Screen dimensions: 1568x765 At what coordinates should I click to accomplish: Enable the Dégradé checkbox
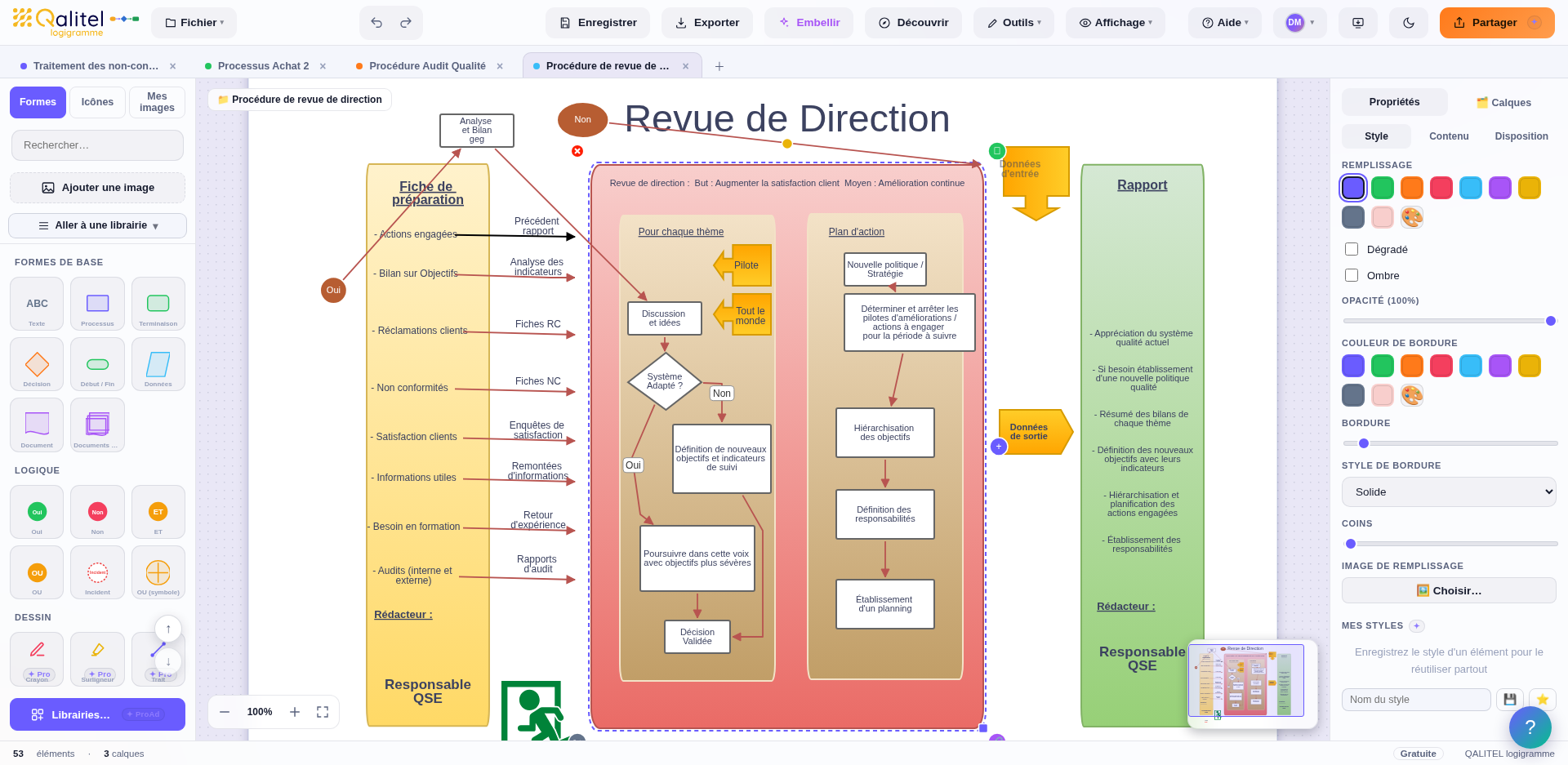pos(1352,249)
